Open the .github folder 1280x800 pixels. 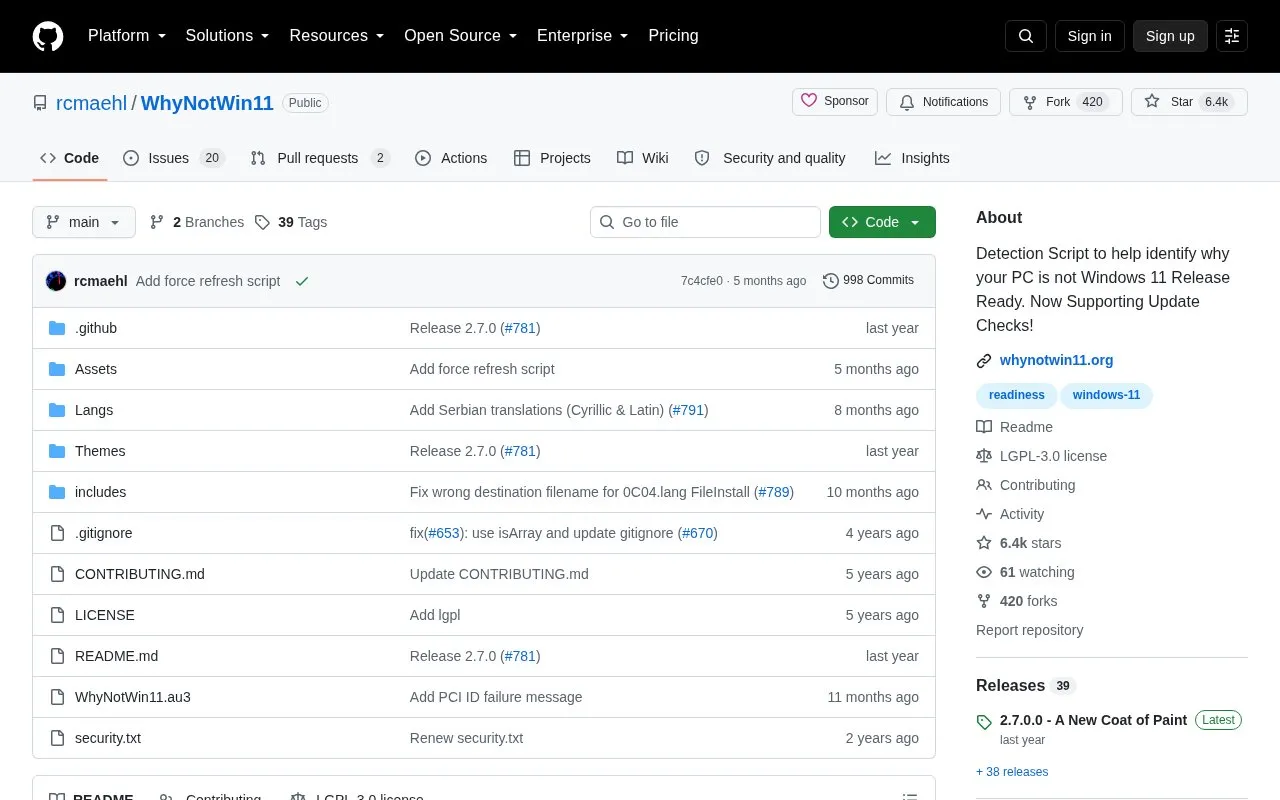(x=96, y=328)
